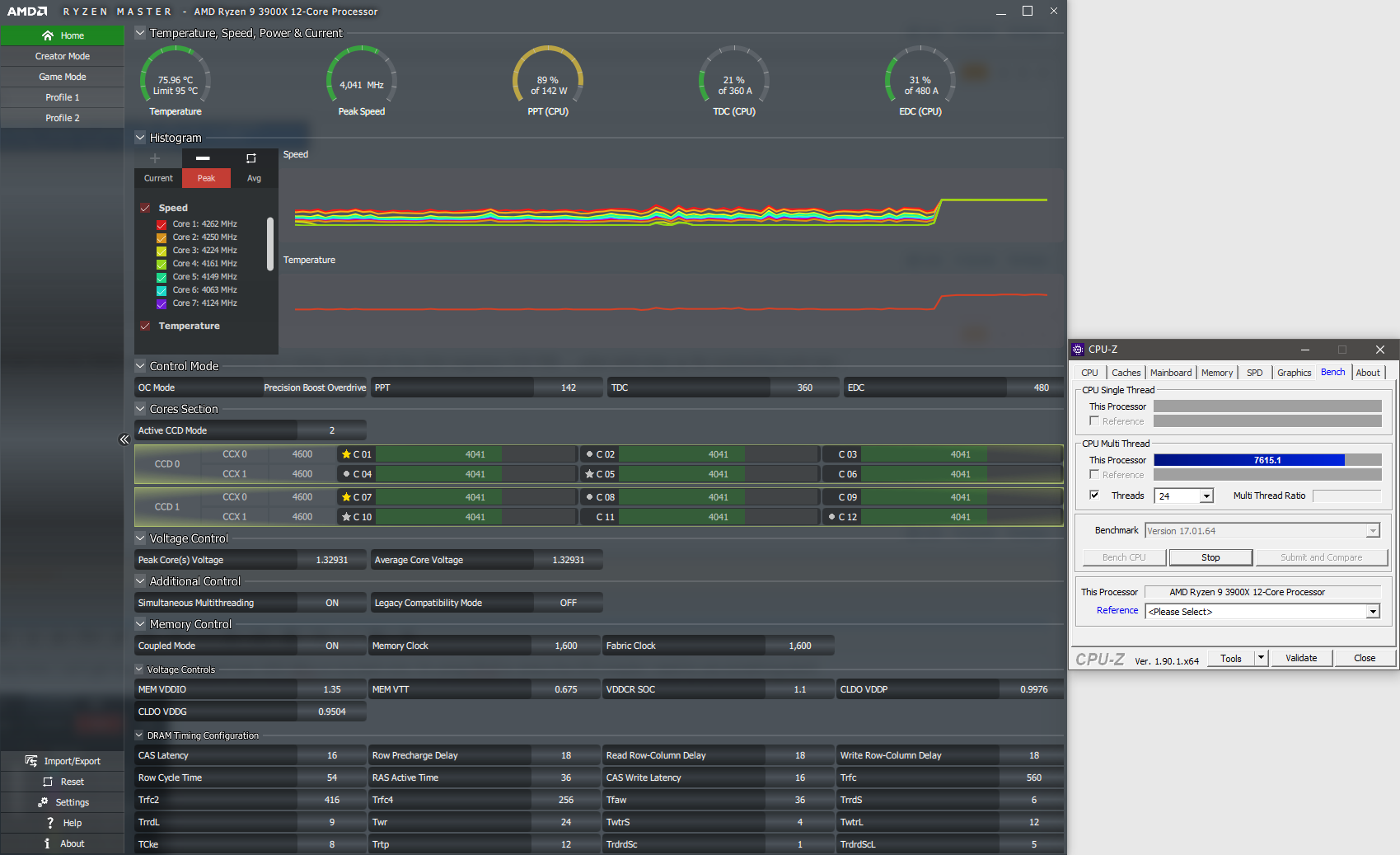Click the Close button in CPU-Z

click(1365, 658)
